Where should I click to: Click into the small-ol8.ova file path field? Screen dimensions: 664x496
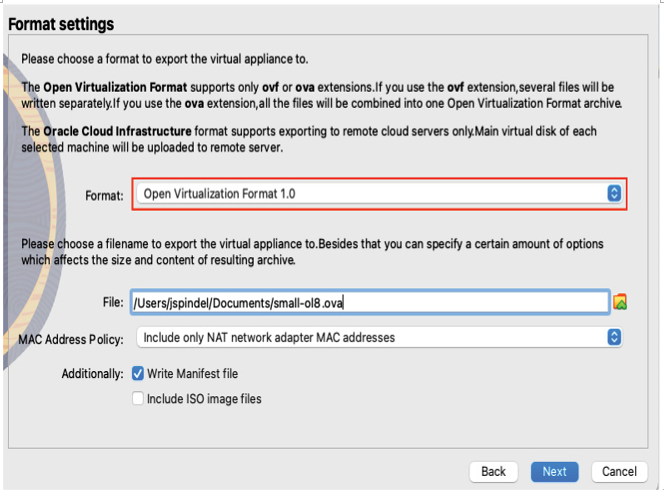pos(370,302)
